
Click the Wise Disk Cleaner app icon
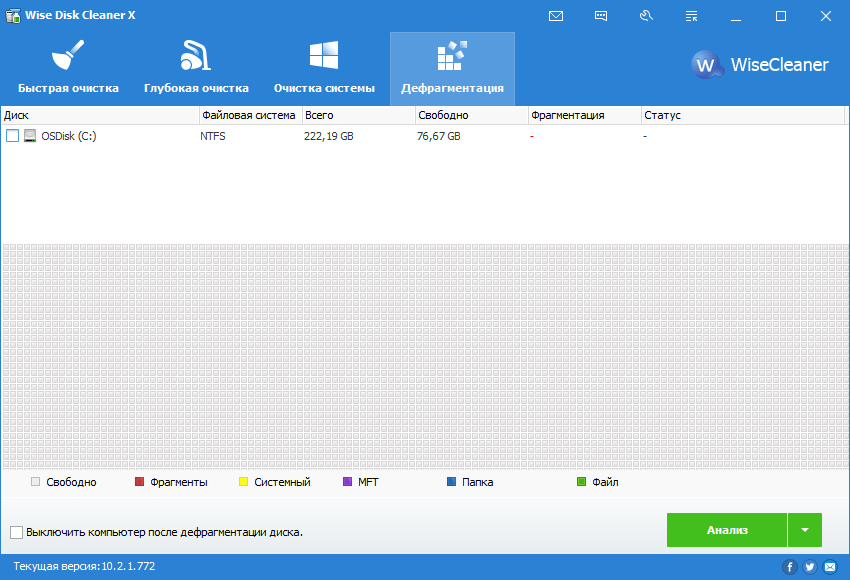[13, 15]
